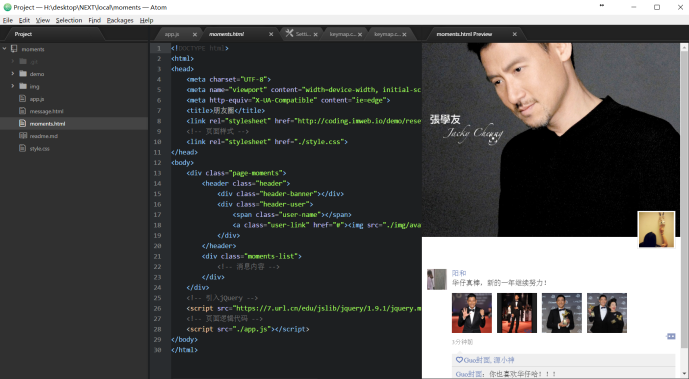Expand the .git folder arrow
The height and width of the screenshot is (379, 689).
(13, 61)
